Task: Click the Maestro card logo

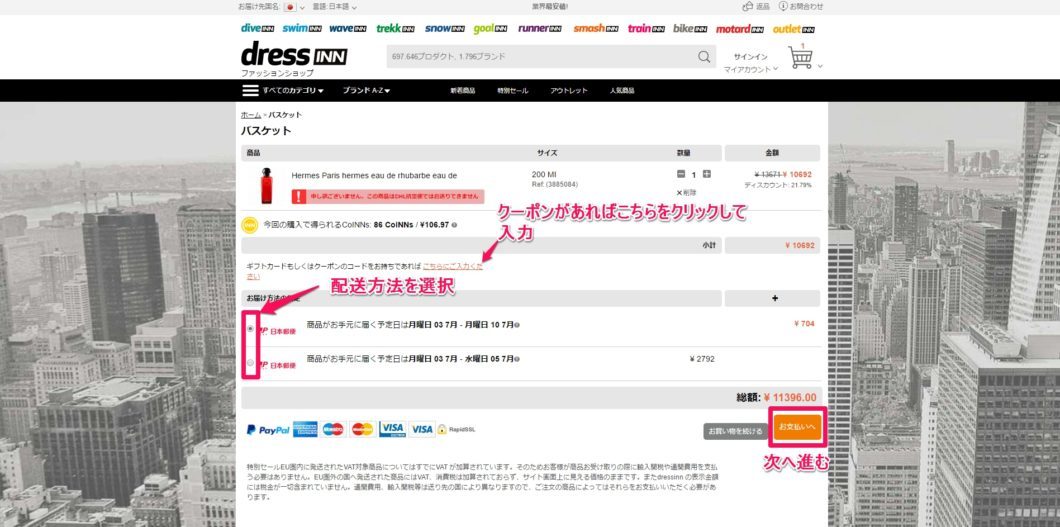Action: [x=333, y=429]
